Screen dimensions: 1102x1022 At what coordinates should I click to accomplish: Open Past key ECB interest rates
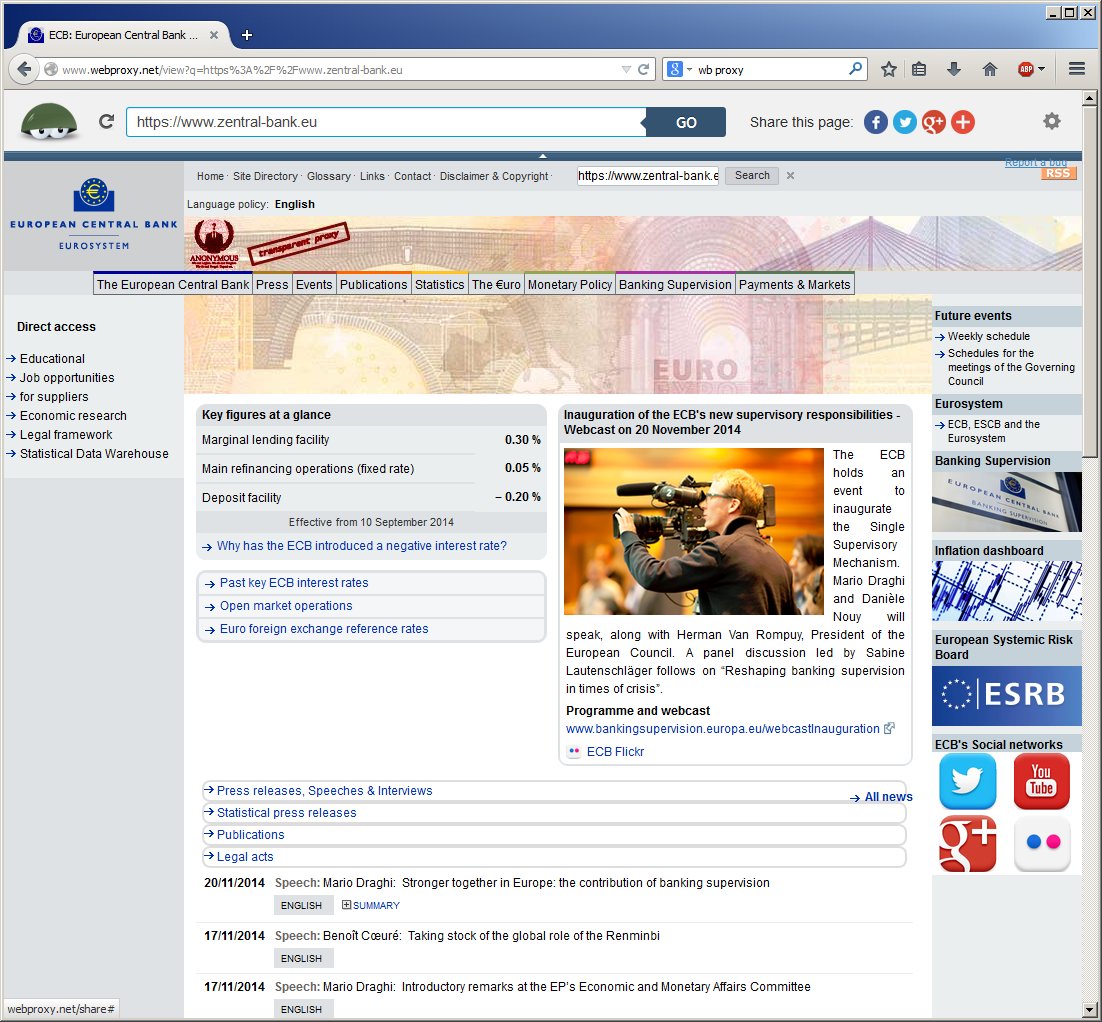coord(294,583)
